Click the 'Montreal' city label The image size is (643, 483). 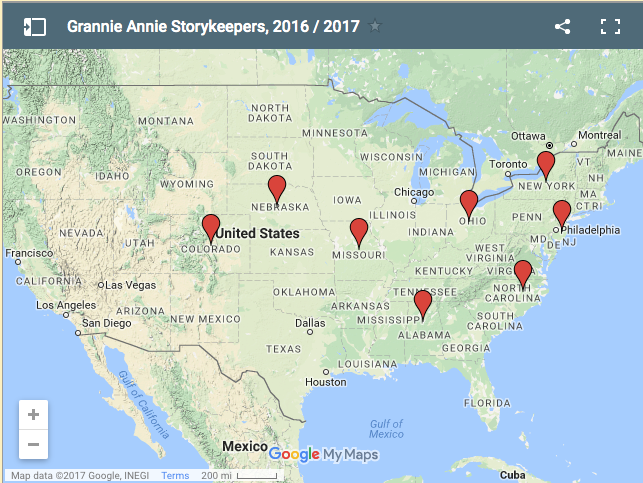[600, 135]
